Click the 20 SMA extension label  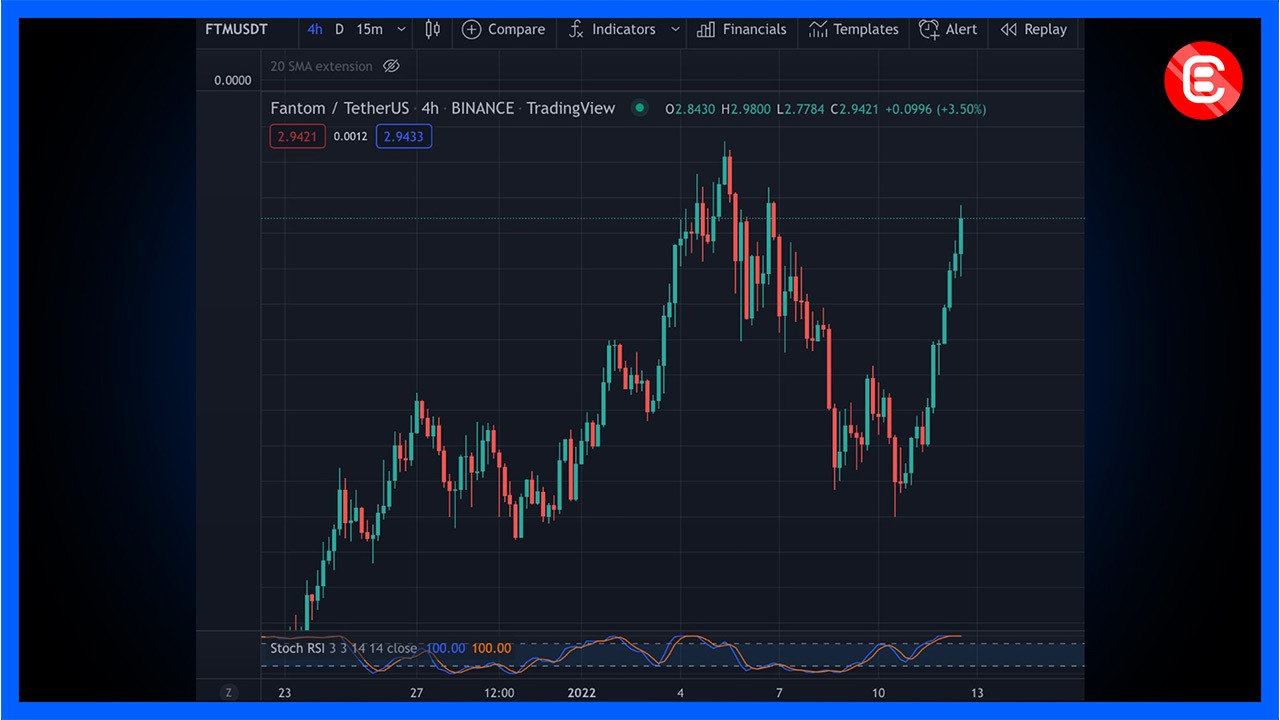[321, 66]
